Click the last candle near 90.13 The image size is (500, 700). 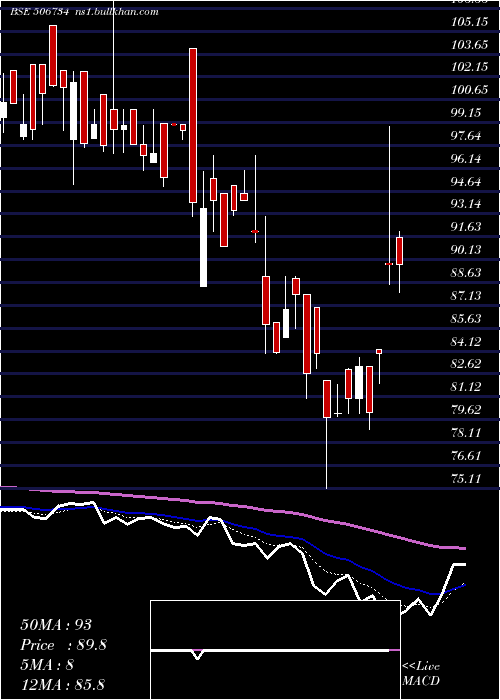(x=400, y=251)
